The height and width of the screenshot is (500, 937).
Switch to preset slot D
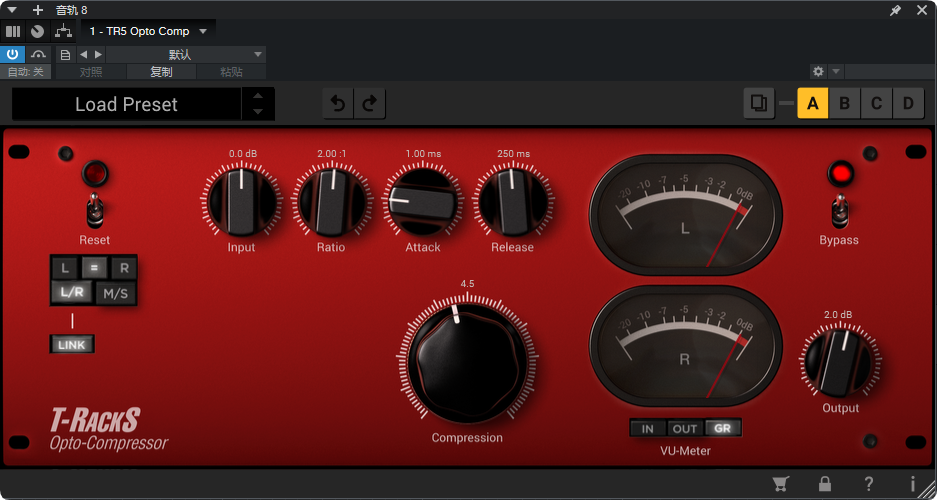[x=908, y=103]
